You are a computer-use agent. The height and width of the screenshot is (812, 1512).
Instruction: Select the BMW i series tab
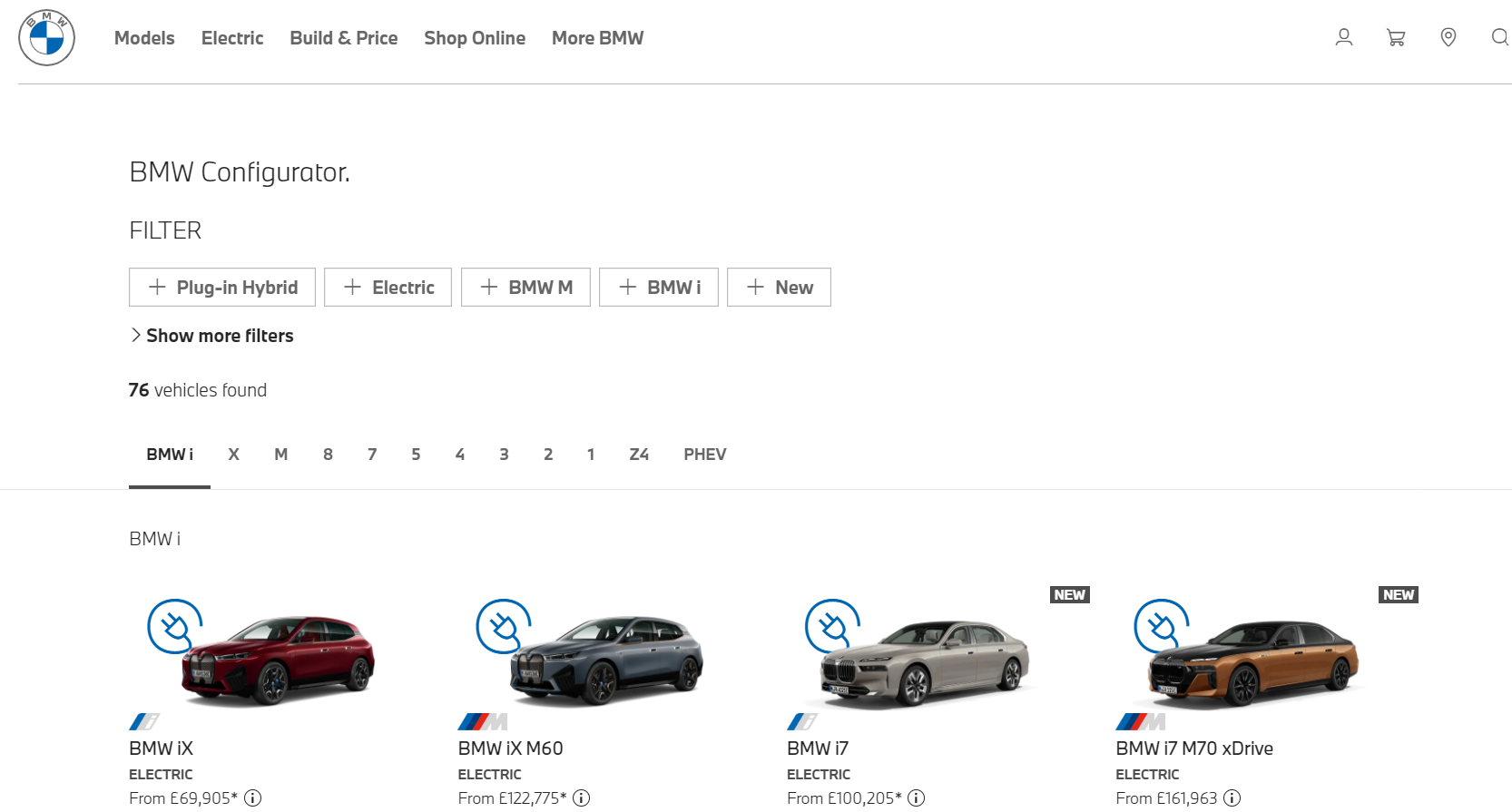[x=170, y=455]
